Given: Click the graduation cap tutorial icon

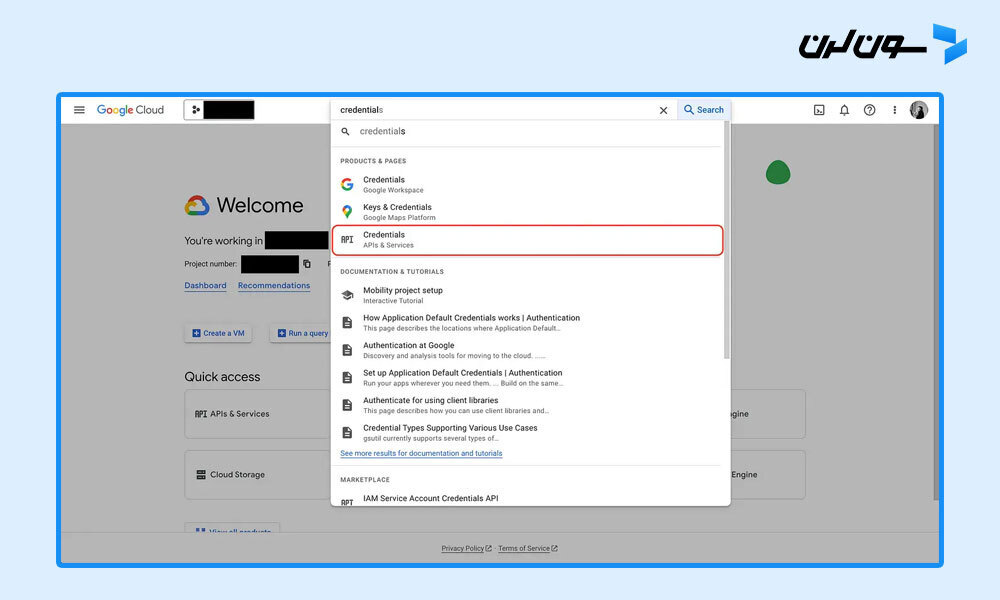Looking at the screenshot, I should point(347,295).
